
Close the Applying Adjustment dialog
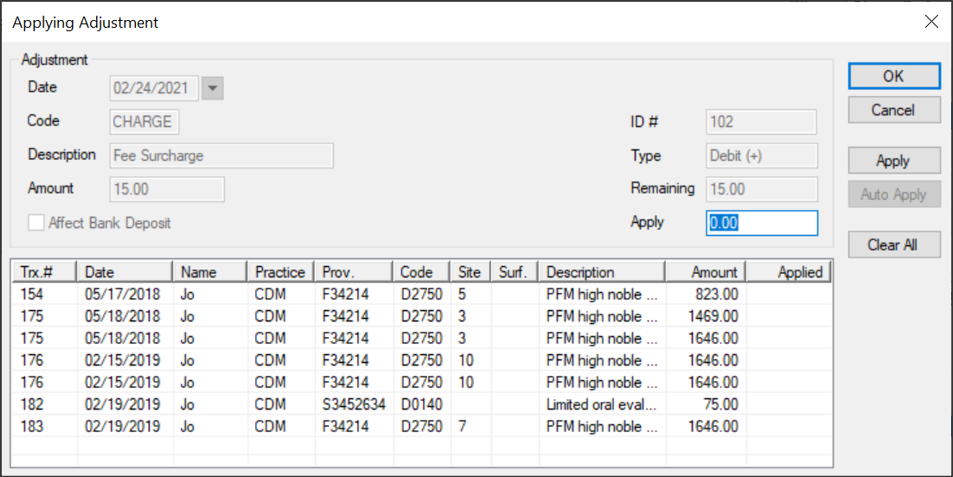(x=931, y=21)
